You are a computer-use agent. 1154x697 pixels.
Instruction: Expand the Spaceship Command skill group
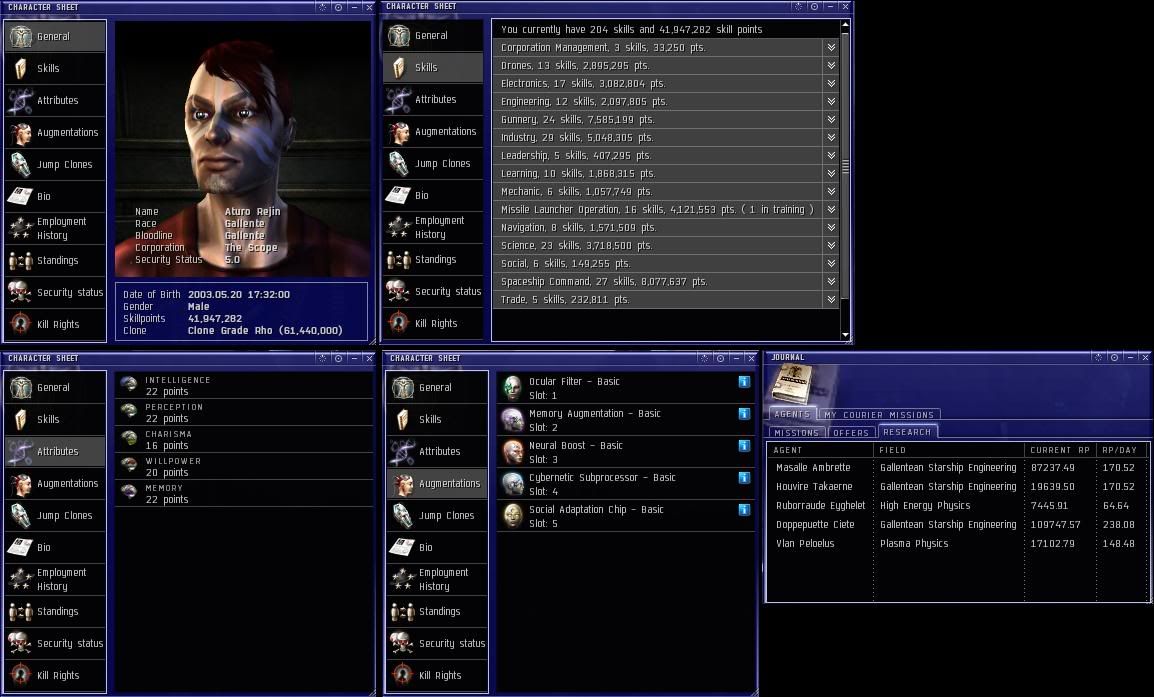point(831,282)
